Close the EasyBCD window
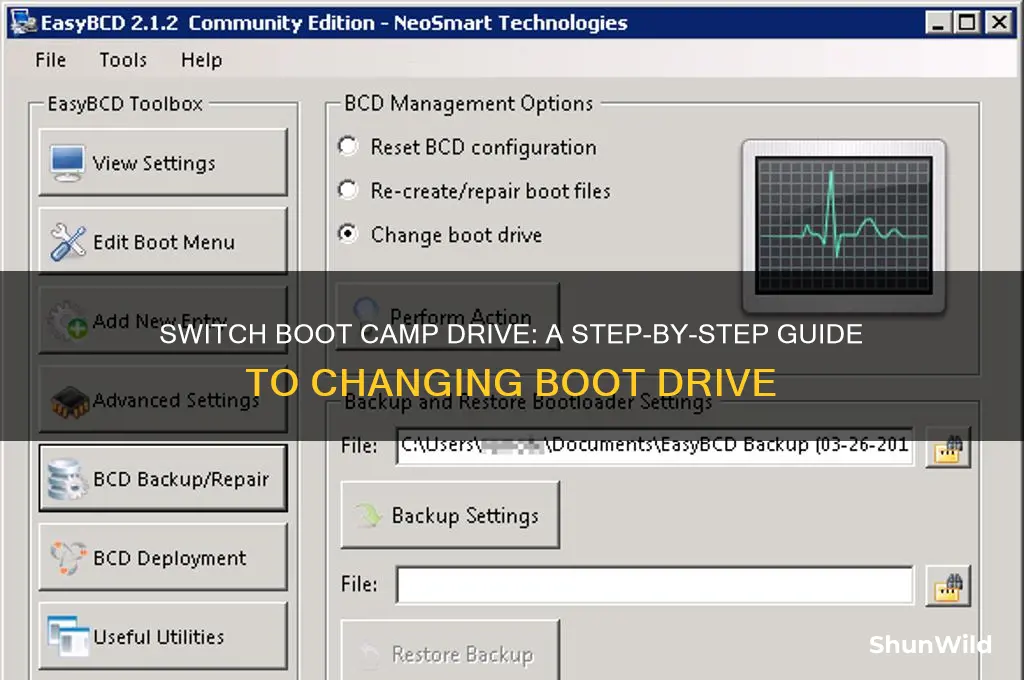 coord(999,23)
